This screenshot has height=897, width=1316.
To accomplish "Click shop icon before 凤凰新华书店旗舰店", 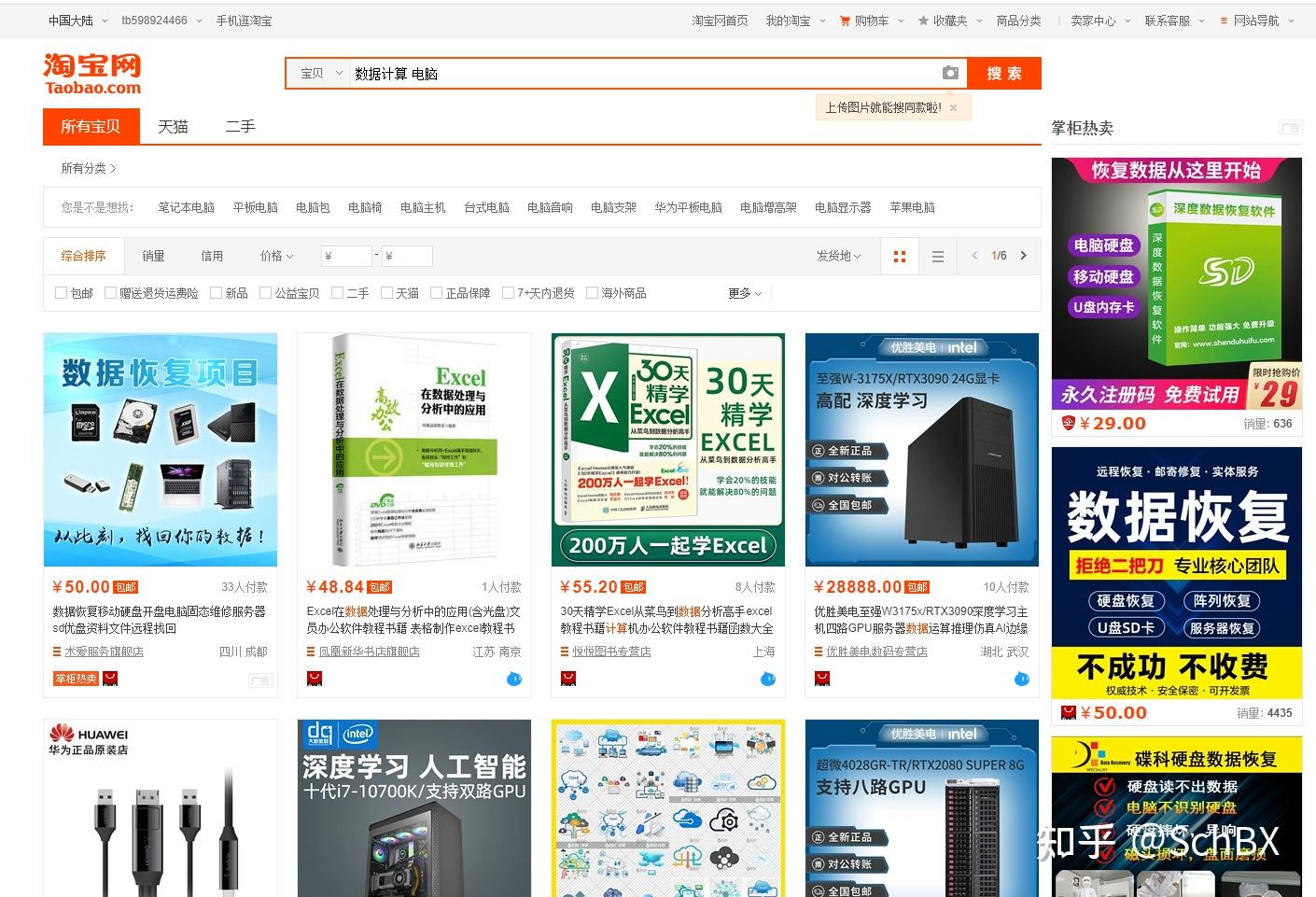I will point(311,652).
